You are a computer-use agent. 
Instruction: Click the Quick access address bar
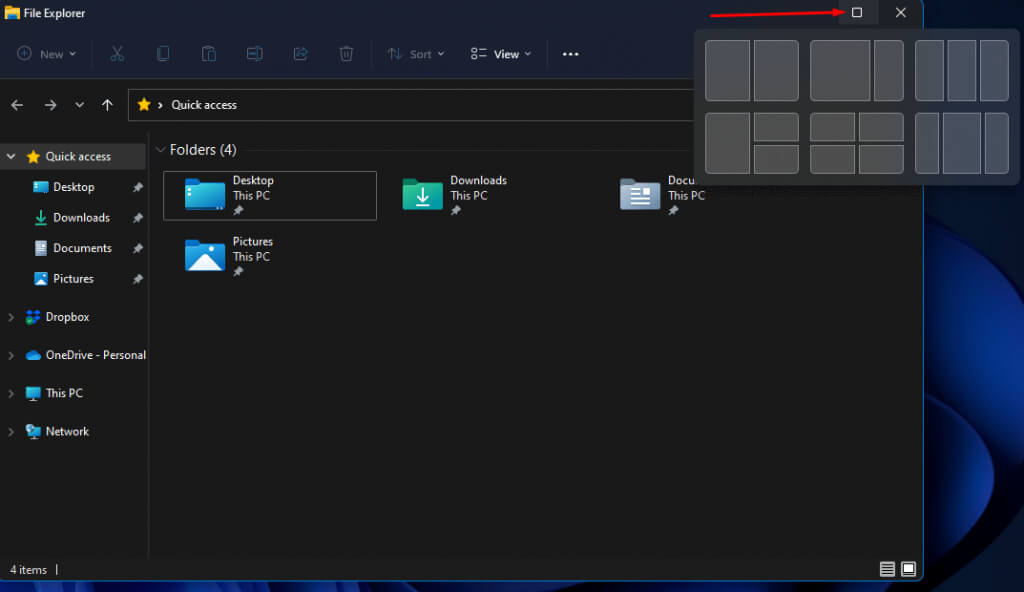pyautogui.click(x=400, y=105)
